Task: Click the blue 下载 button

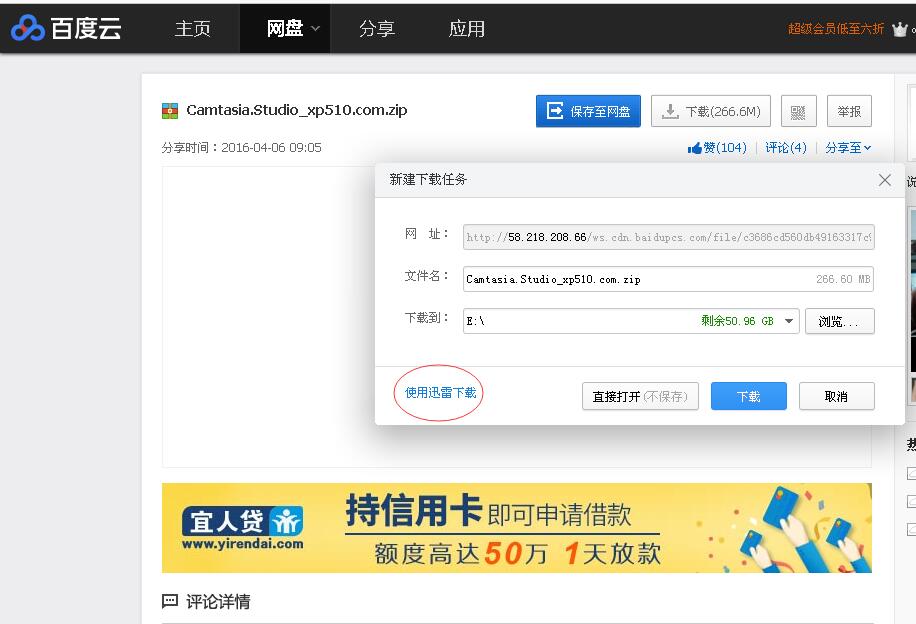Action: pyautogui.click(x=748, y=396)
